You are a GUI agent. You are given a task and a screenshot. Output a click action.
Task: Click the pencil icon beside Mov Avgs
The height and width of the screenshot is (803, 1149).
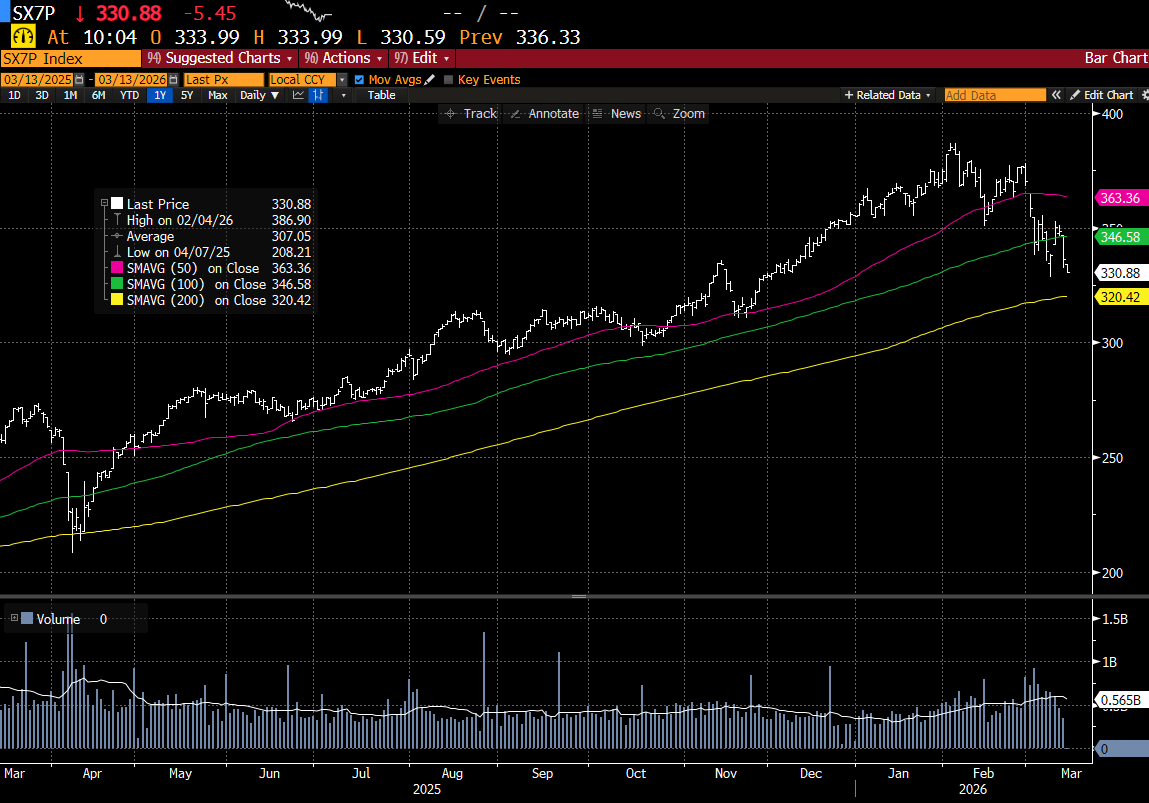430,80
